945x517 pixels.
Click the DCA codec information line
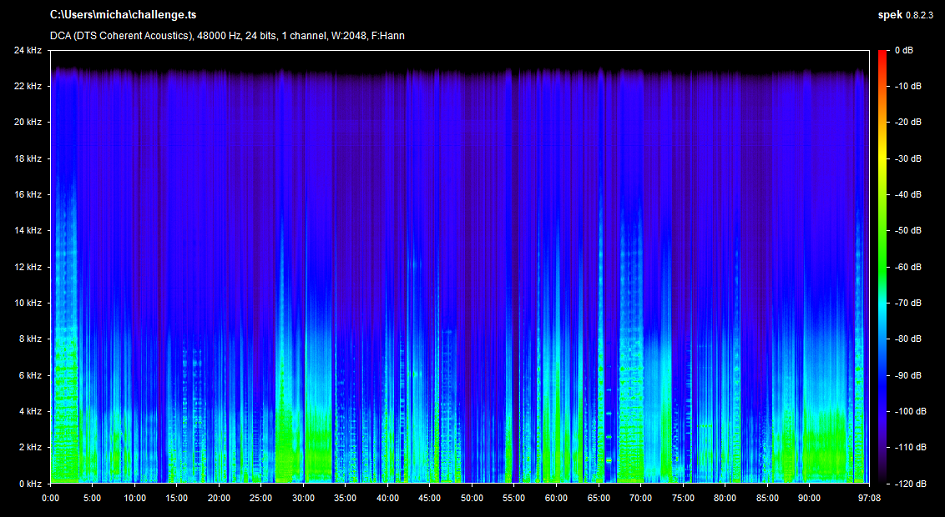pyautogui.click(x=227, y=36)
